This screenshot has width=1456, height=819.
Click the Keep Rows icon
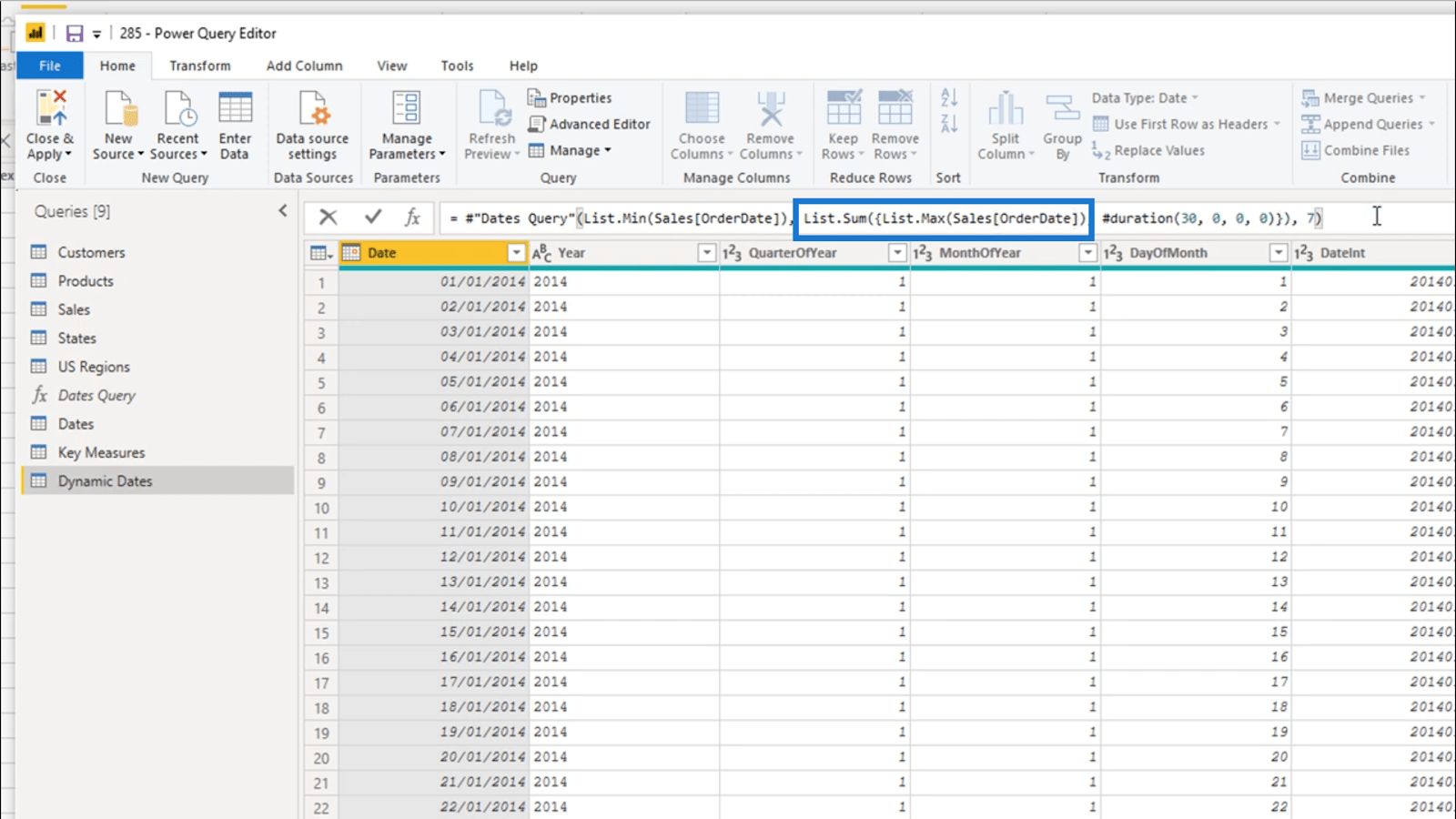pyautogui.click(x=844, y=107)
